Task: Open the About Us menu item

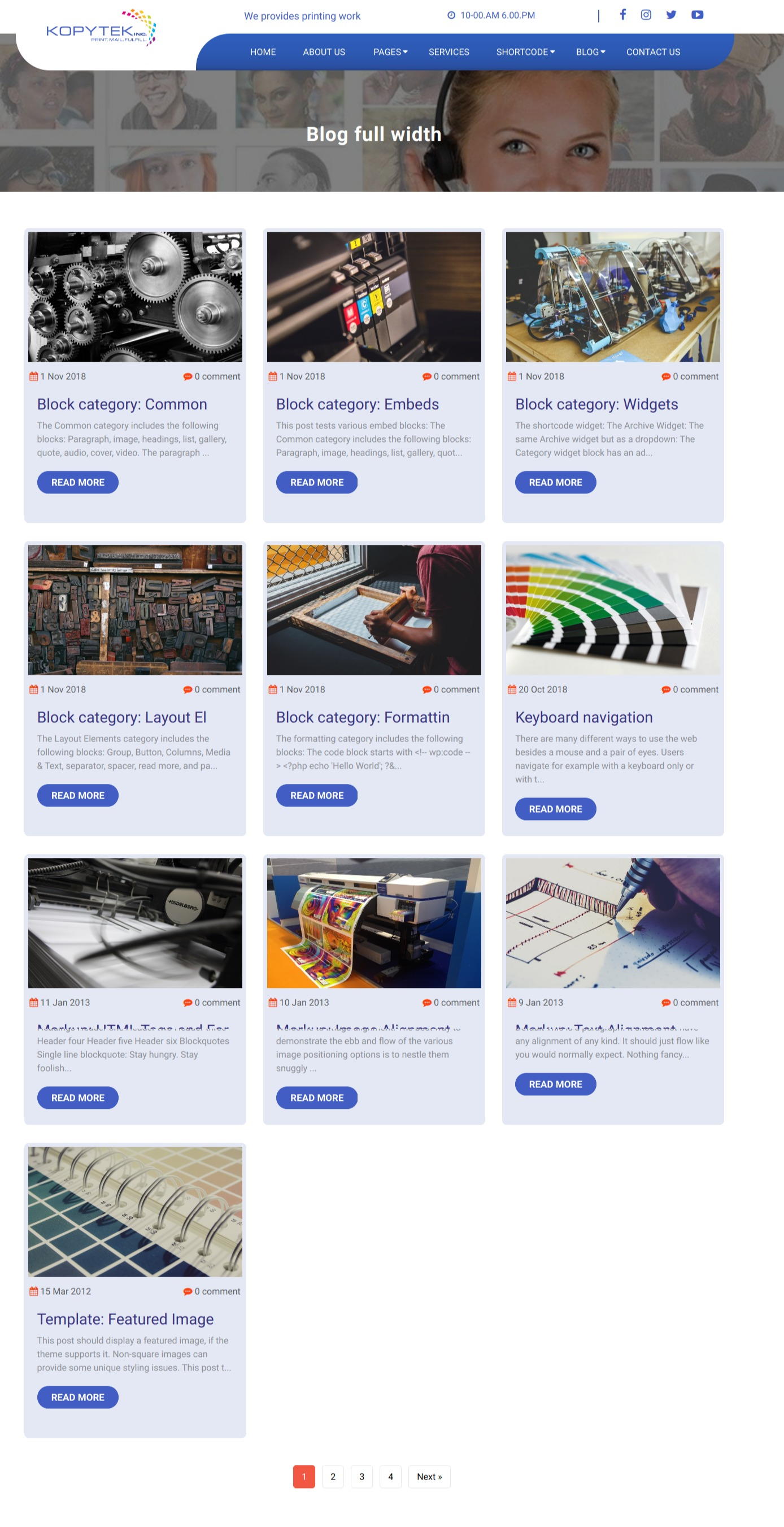Action: [x=324, y=52]
